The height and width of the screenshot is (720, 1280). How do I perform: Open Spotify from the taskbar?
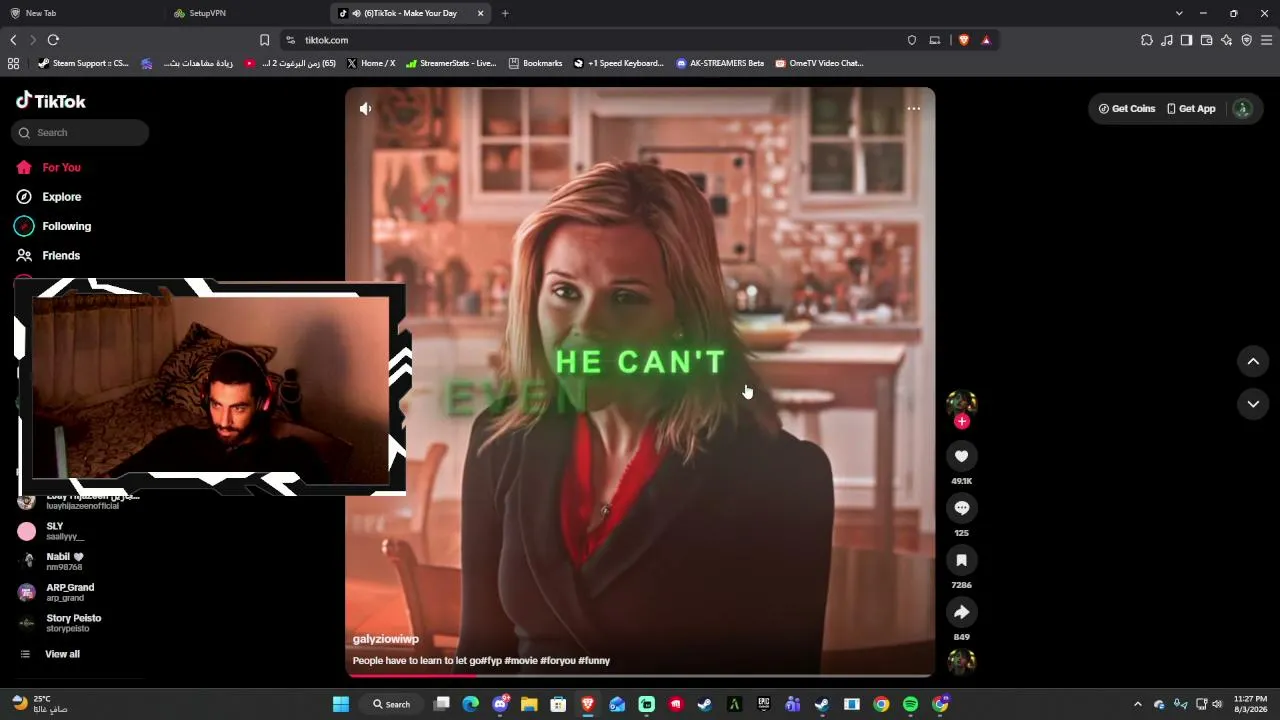pyautogui.click(x=910, y=704)
